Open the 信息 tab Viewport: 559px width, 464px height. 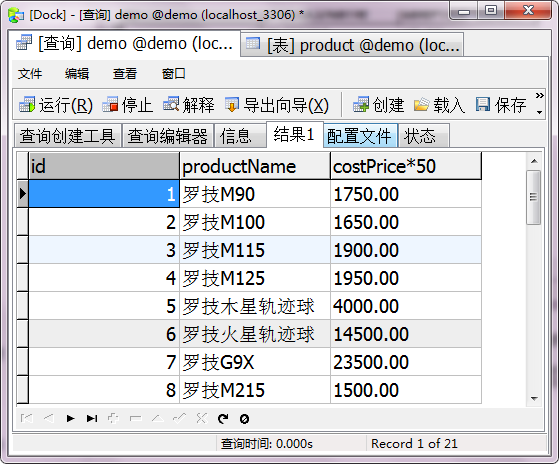pyautogui.click(x=240, y=136)
